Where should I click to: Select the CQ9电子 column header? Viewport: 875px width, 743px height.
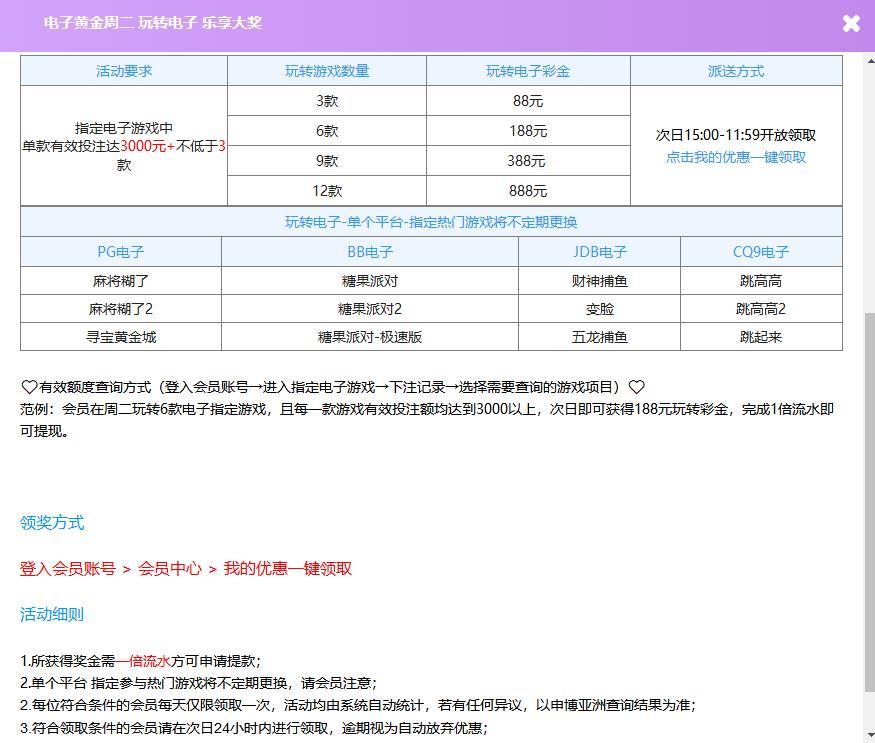(761, 252)
